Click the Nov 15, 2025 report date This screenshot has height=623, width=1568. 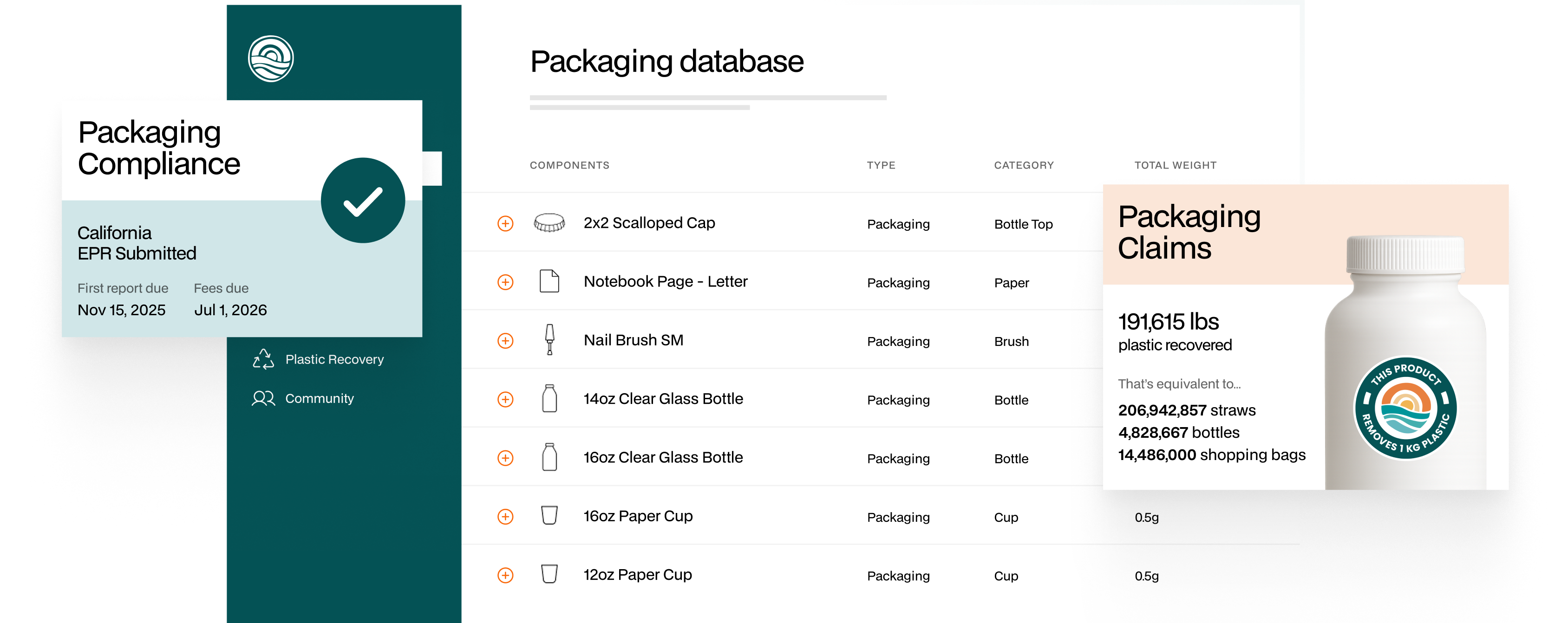pyautogui.click(x=121, y=310)
